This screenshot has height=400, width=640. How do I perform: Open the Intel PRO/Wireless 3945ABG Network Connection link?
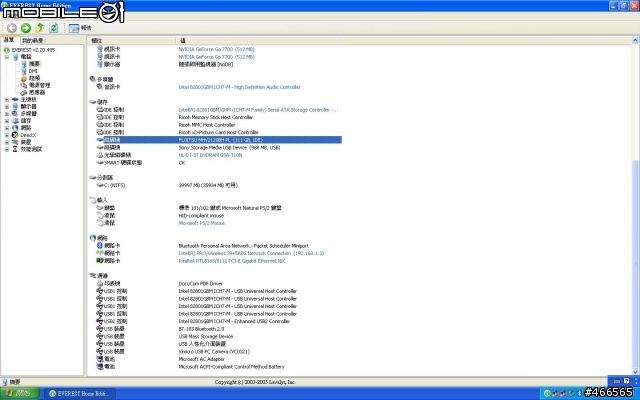tap(251, 253)
